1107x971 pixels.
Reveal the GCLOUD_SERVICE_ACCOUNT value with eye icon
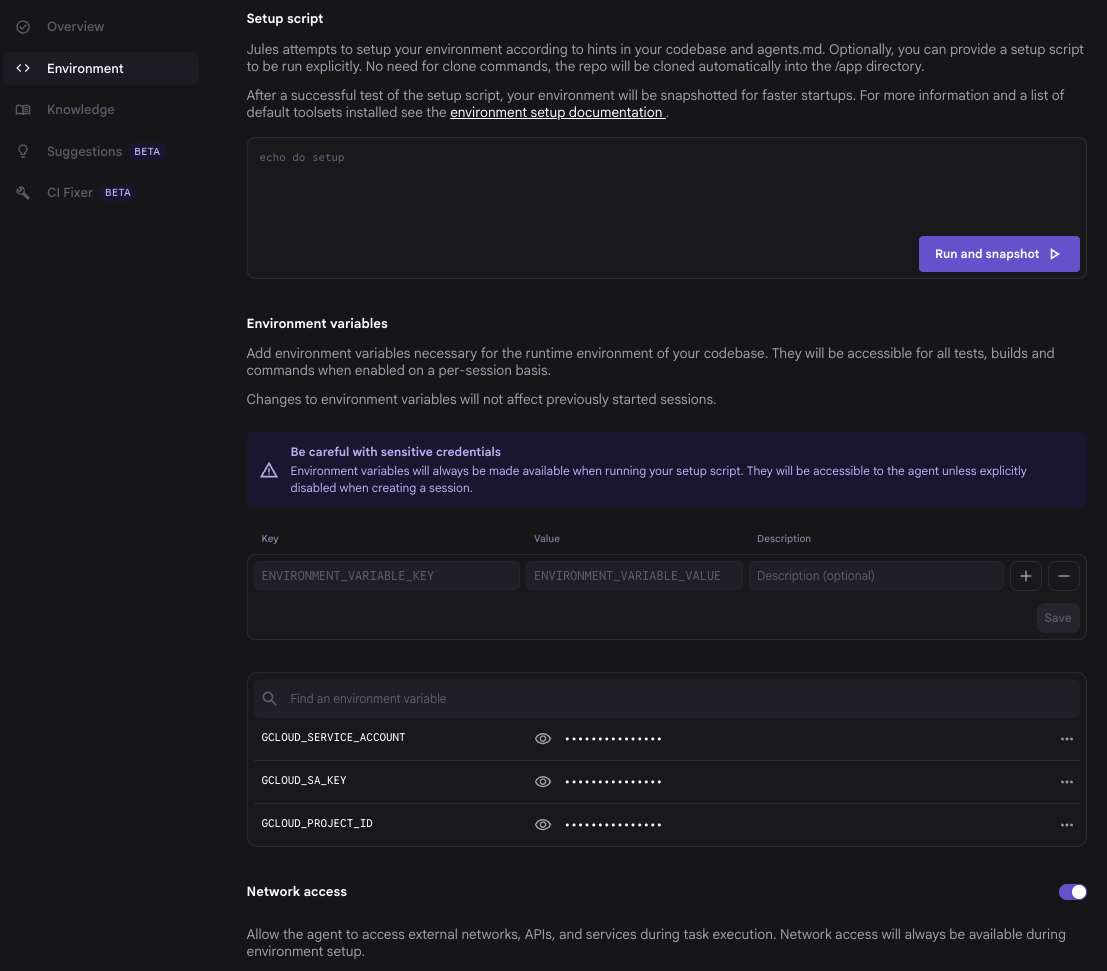pos(543,739)
